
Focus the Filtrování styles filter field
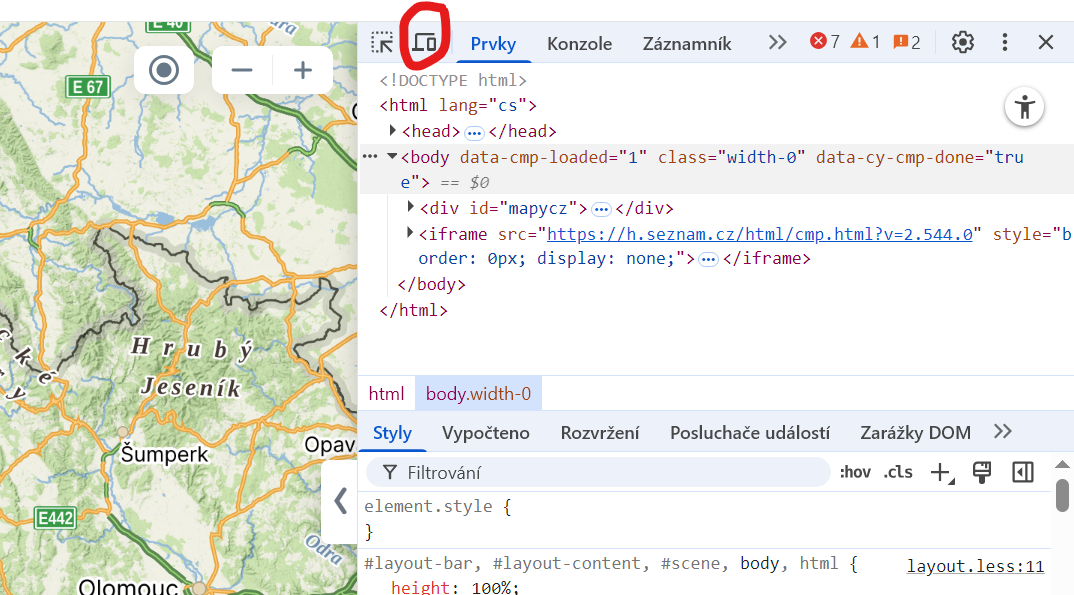pos(598,472)
